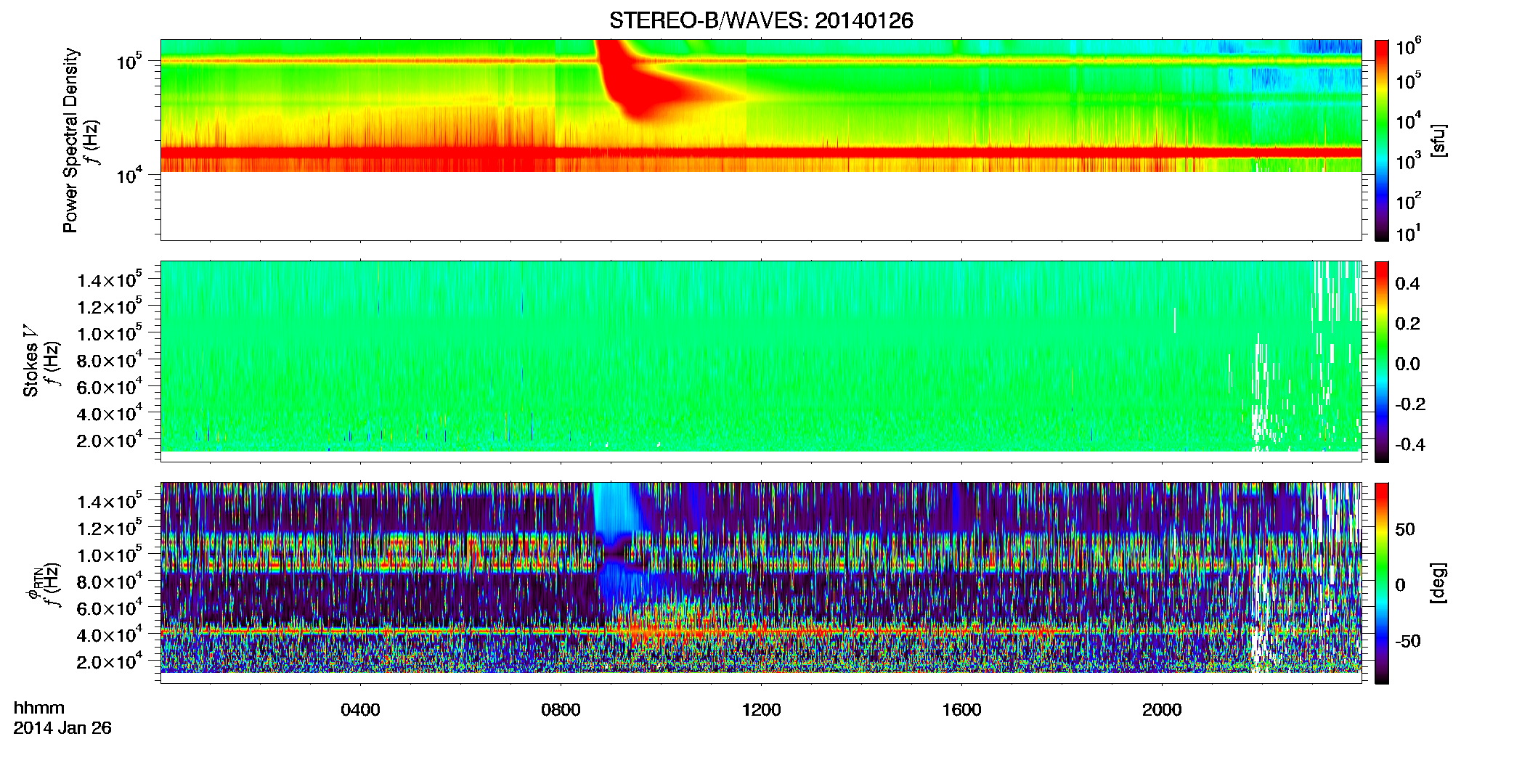Click the phi RTN degrees colorbar

pyautogui.click(x=1382, y=583)
